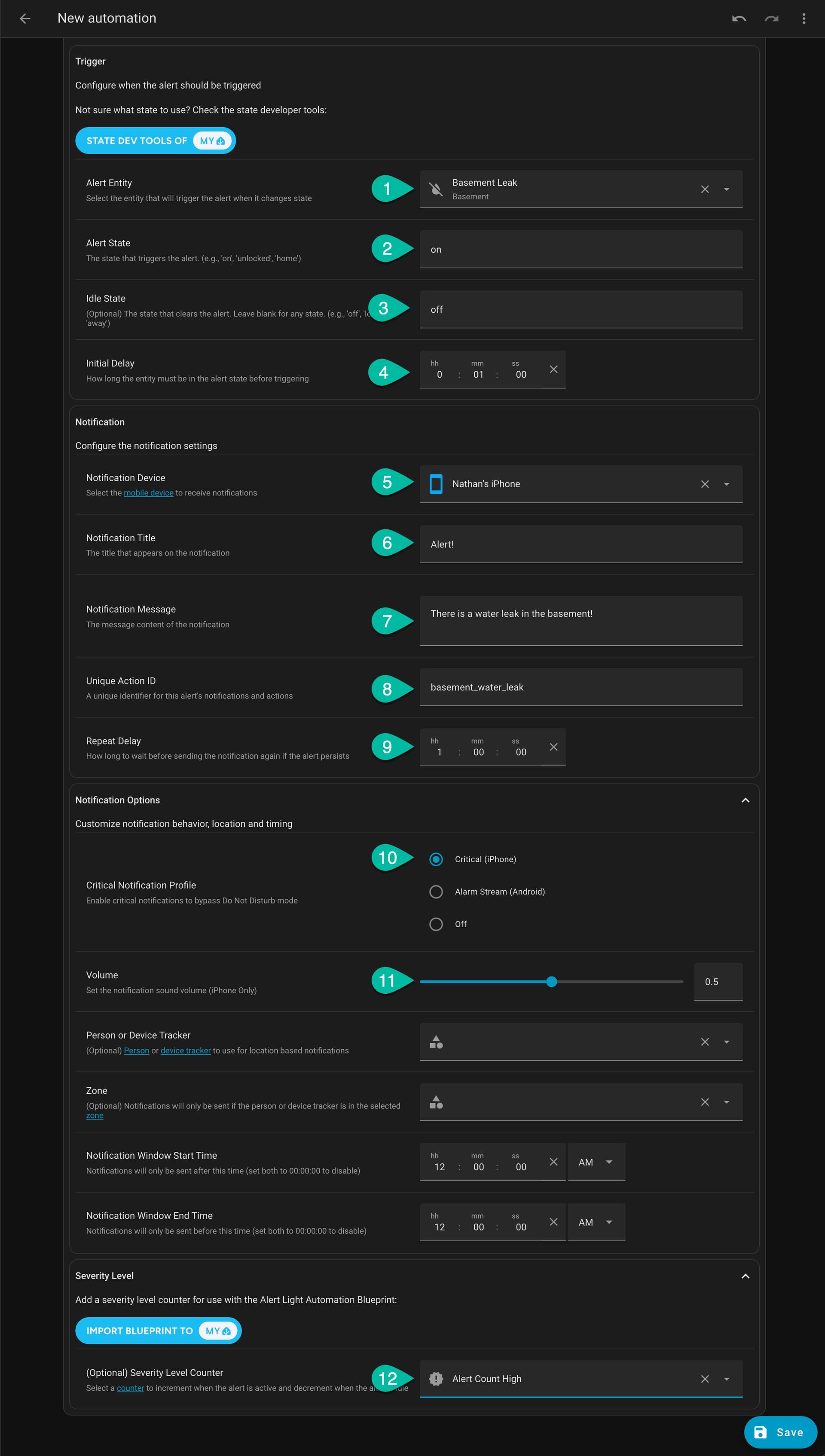Select Critical (iPhone) notification profile
The width and height of the screenshot is (825, 1456).
coord(436,859)
